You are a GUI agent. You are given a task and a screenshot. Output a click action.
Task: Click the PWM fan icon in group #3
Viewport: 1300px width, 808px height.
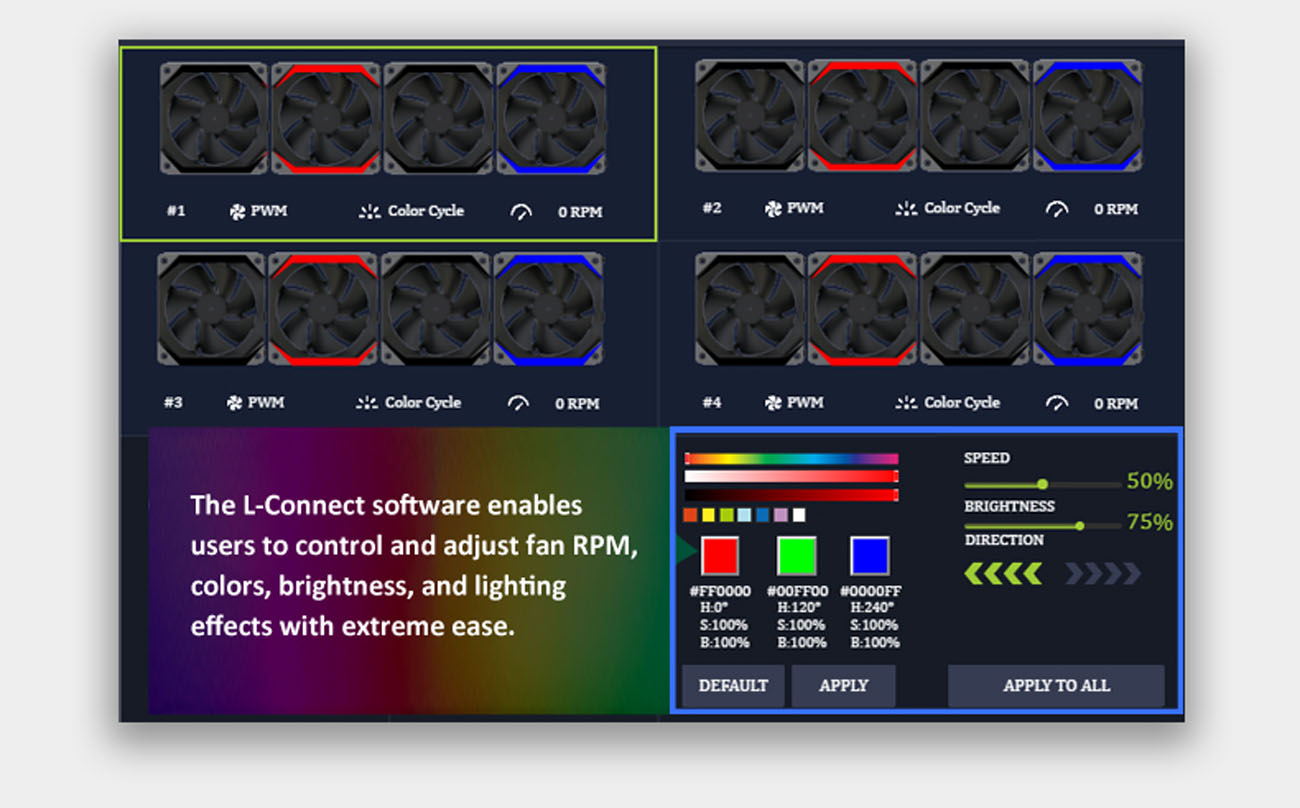(234, 403)
